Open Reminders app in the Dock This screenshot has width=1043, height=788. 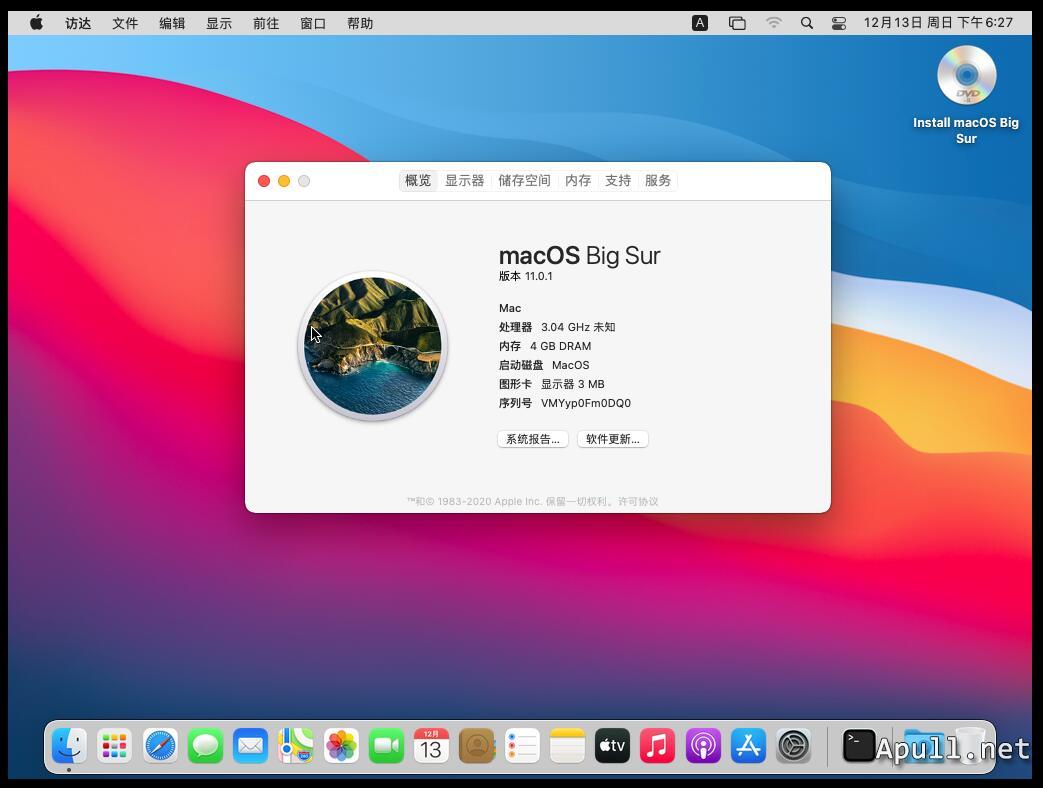point(522,745)
